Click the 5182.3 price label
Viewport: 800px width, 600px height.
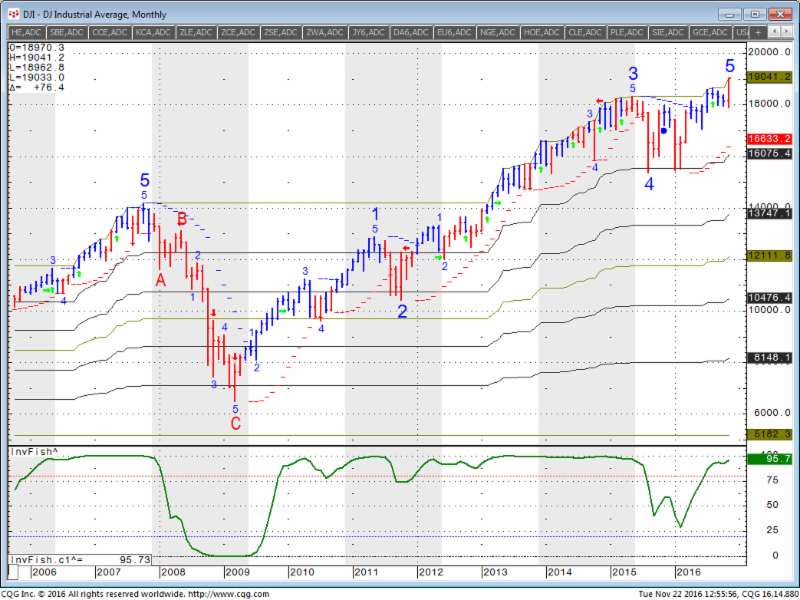(769, 434)
